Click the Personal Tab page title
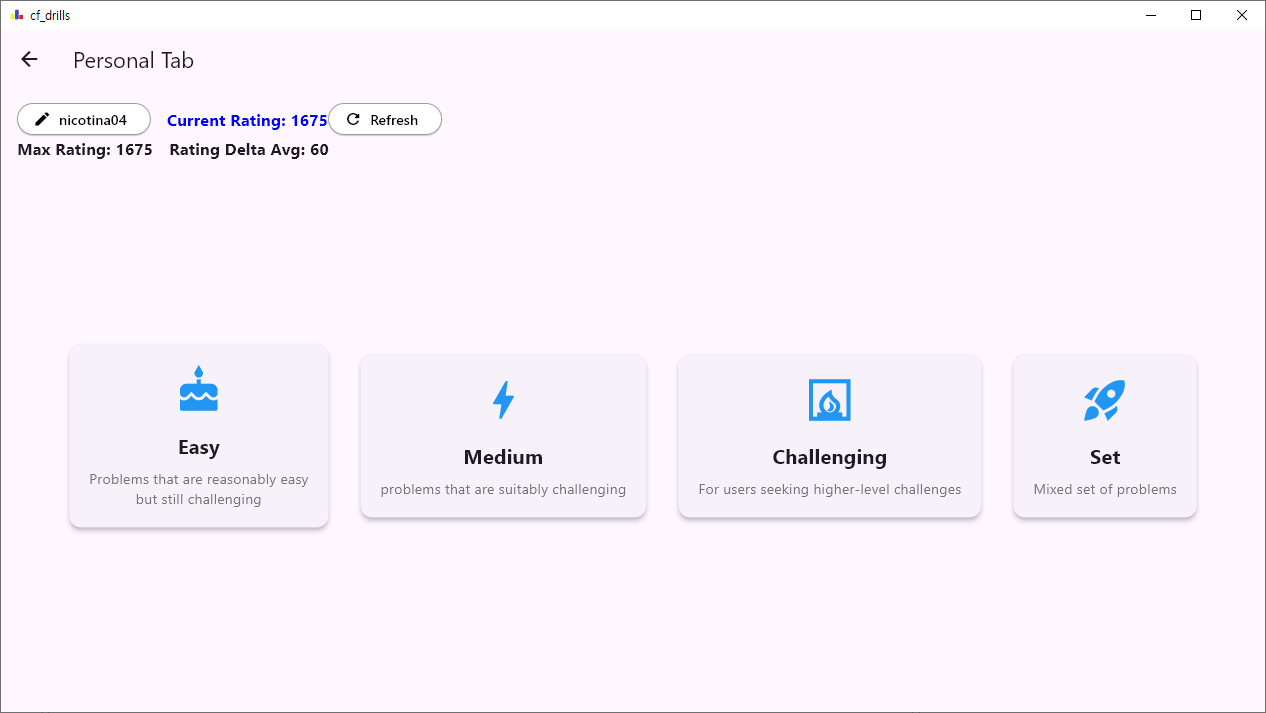 point(133,61)
